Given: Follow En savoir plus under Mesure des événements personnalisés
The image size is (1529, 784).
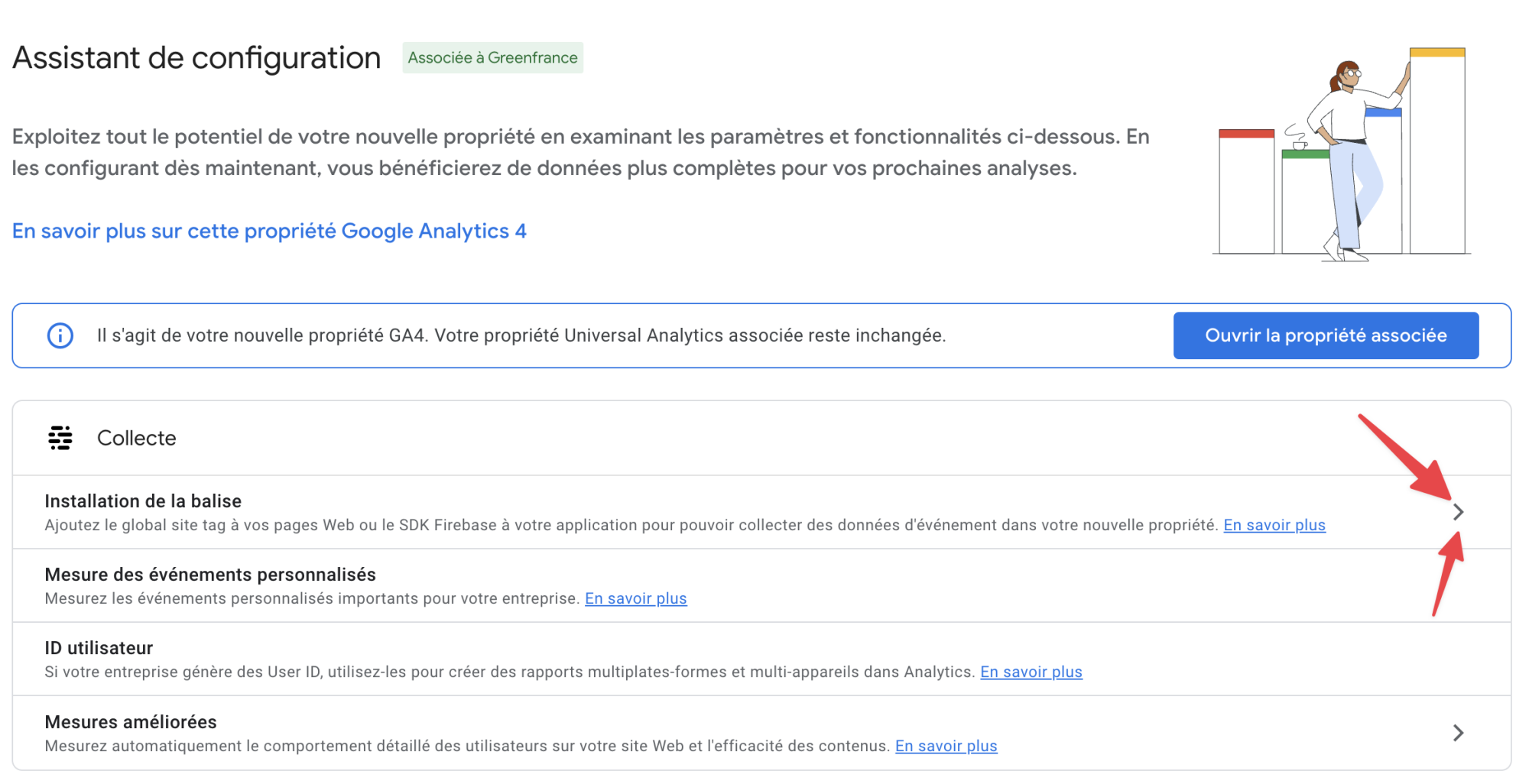Looking at the screenshot, I should tap(635, 598).
